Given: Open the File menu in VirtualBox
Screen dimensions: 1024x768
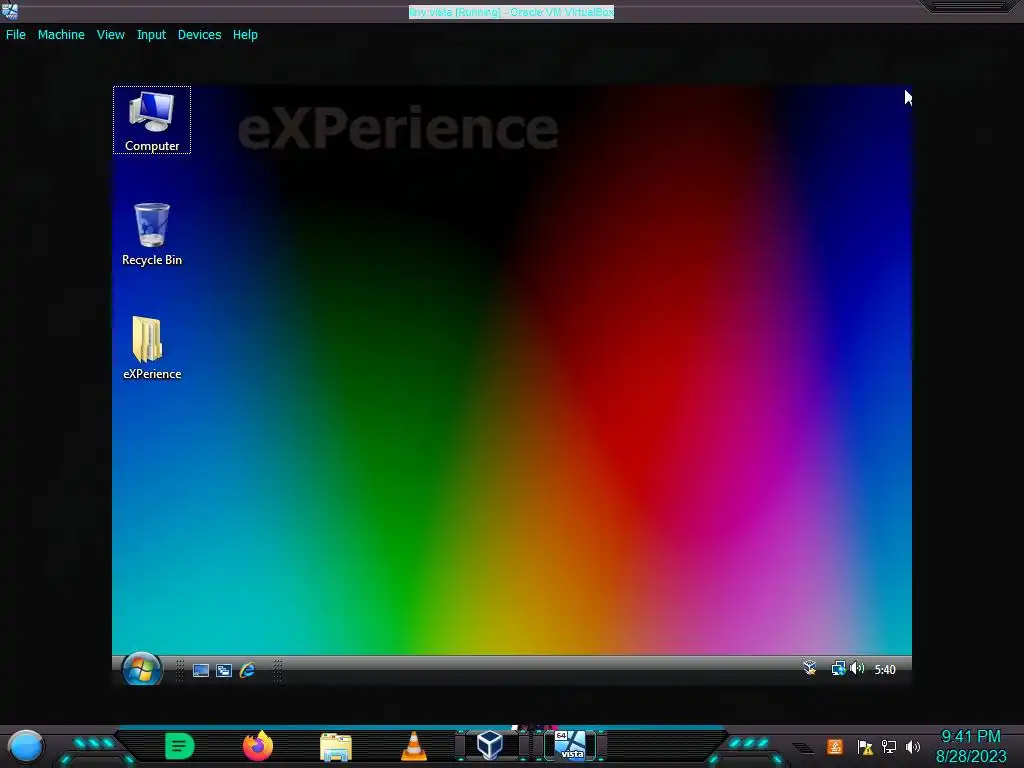Looking at the screenshot, I should click(x=16, y=35).
